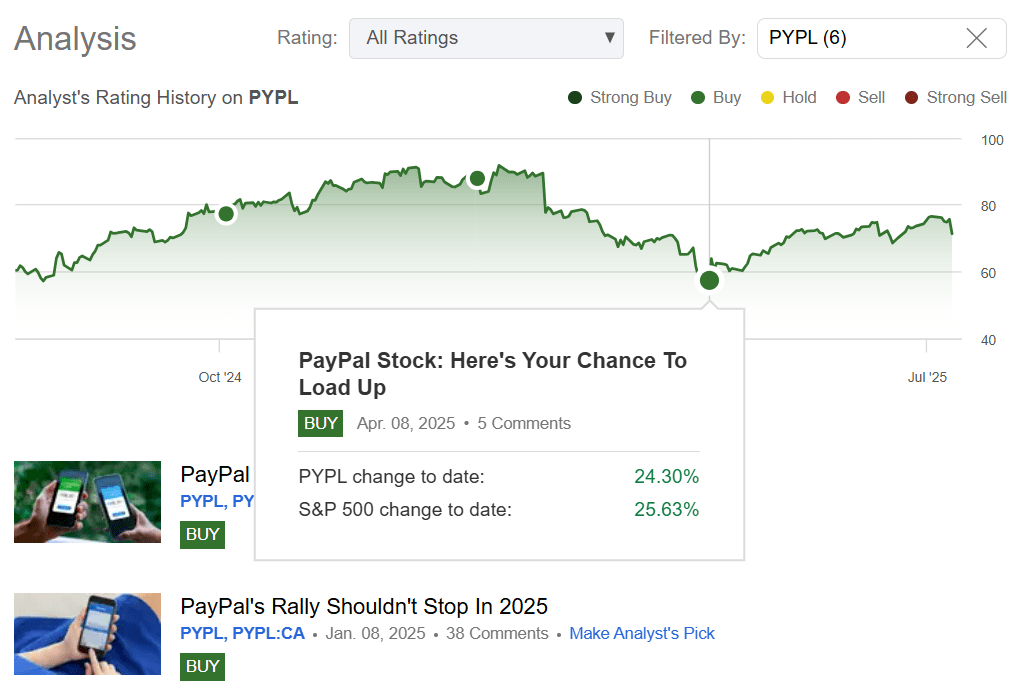1015x695 pixels.
Task: Click the Strong Buy legend dot
Action: [575, 97]
